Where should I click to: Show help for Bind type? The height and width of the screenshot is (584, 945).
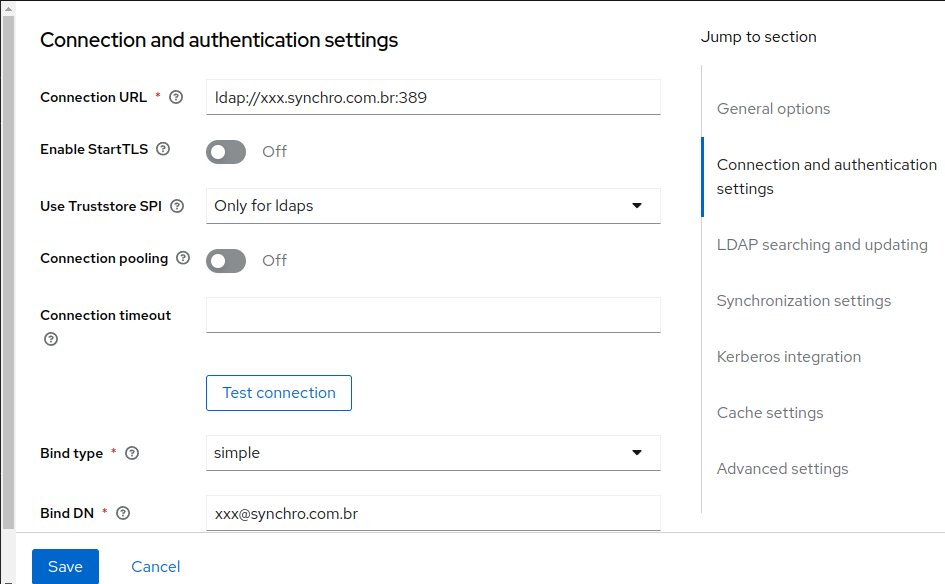(131, 453)
